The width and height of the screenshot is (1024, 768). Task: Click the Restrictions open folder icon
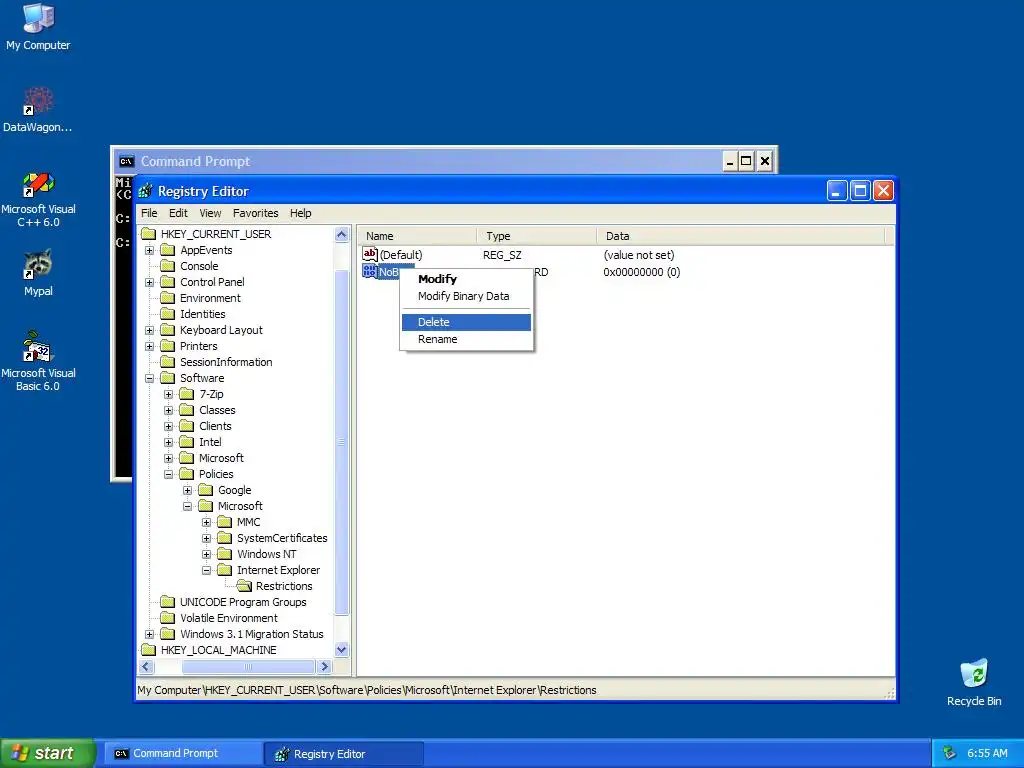(244, 586)
